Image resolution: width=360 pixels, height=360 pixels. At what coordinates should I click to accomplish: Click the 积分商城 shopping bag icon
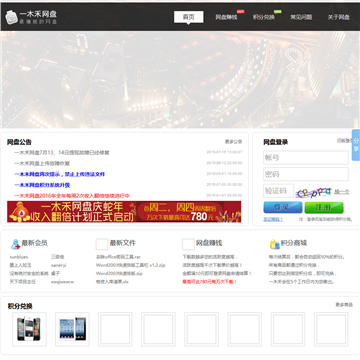click(275, 244)
